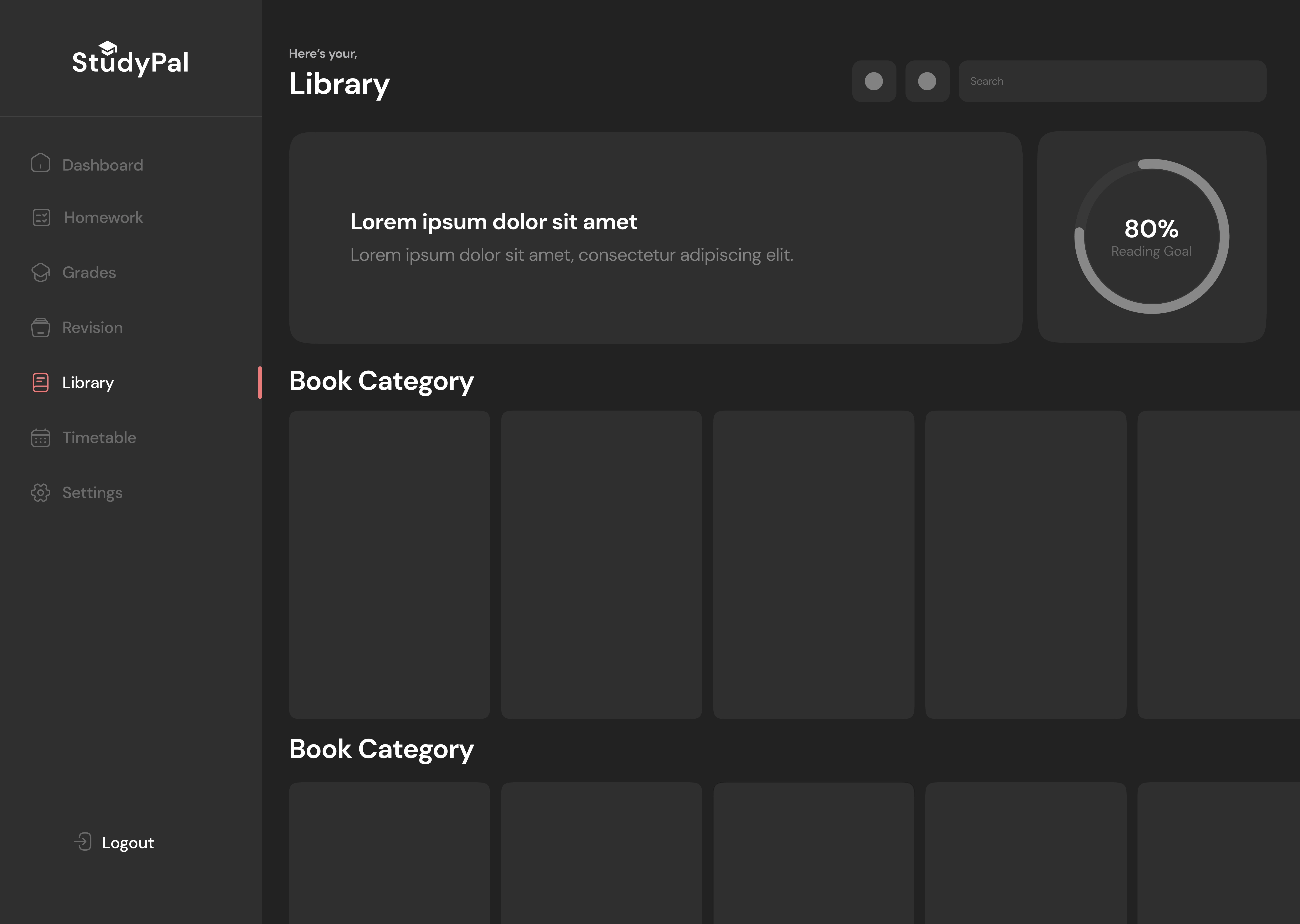1300x924 pixels.
Task: Click the second round button beside search
Action: click(927, 81)
